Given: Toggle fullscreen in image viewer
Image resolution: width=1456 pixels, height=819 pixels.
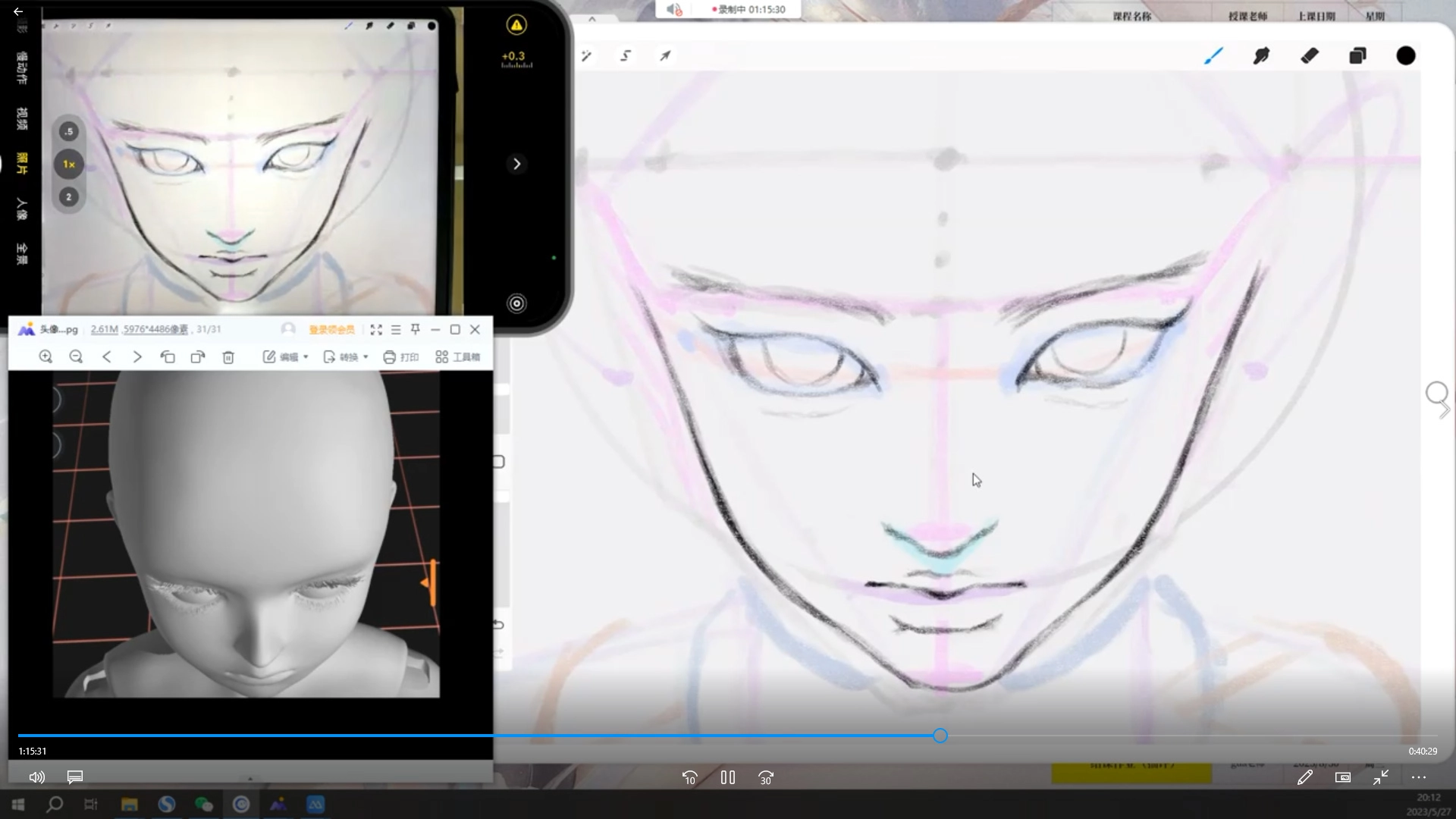Looking at the screenshot, I should pyautogui.click(x=376, y=329).
